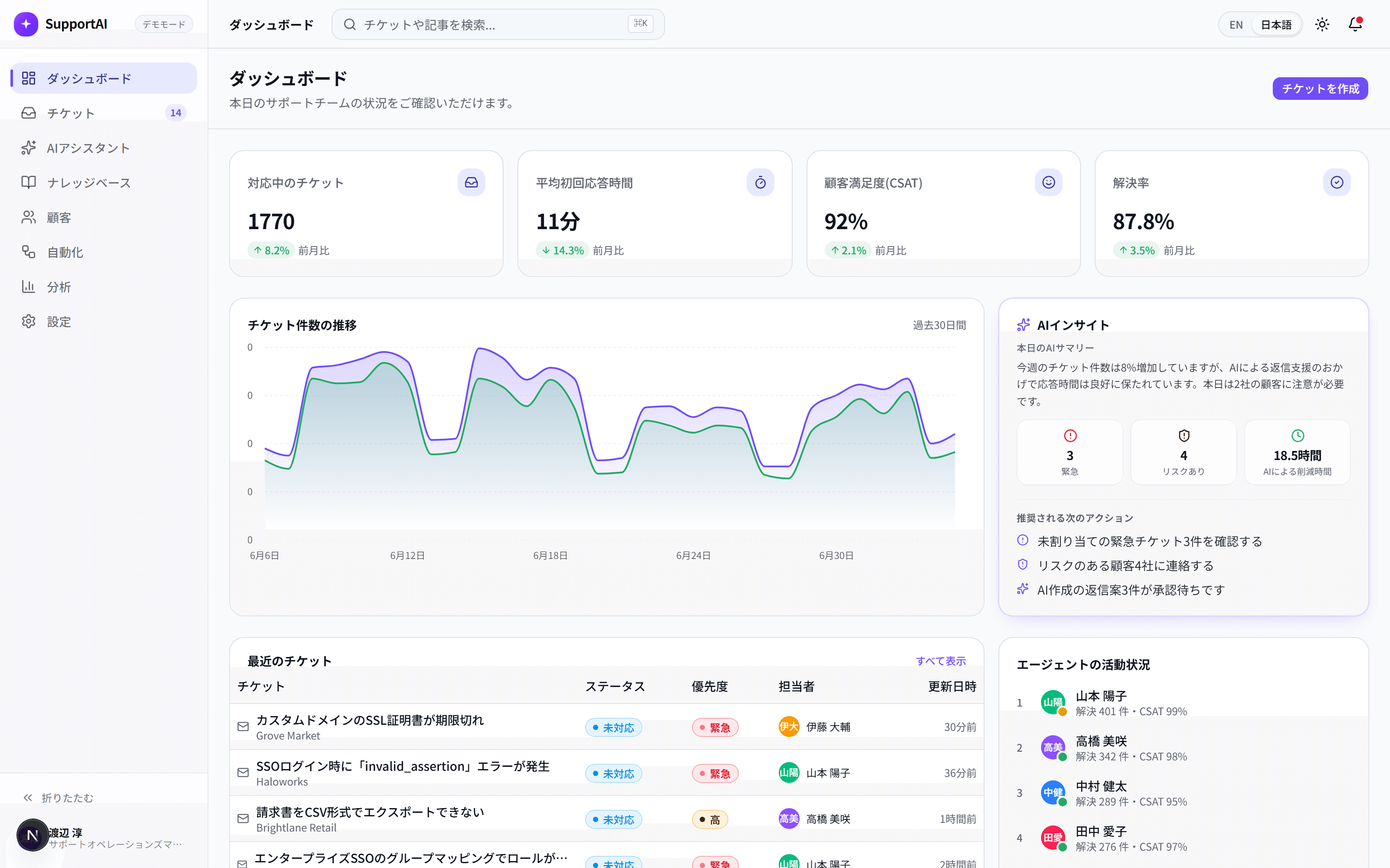Open ダッシュボード in the sidebar

(104, 78)
